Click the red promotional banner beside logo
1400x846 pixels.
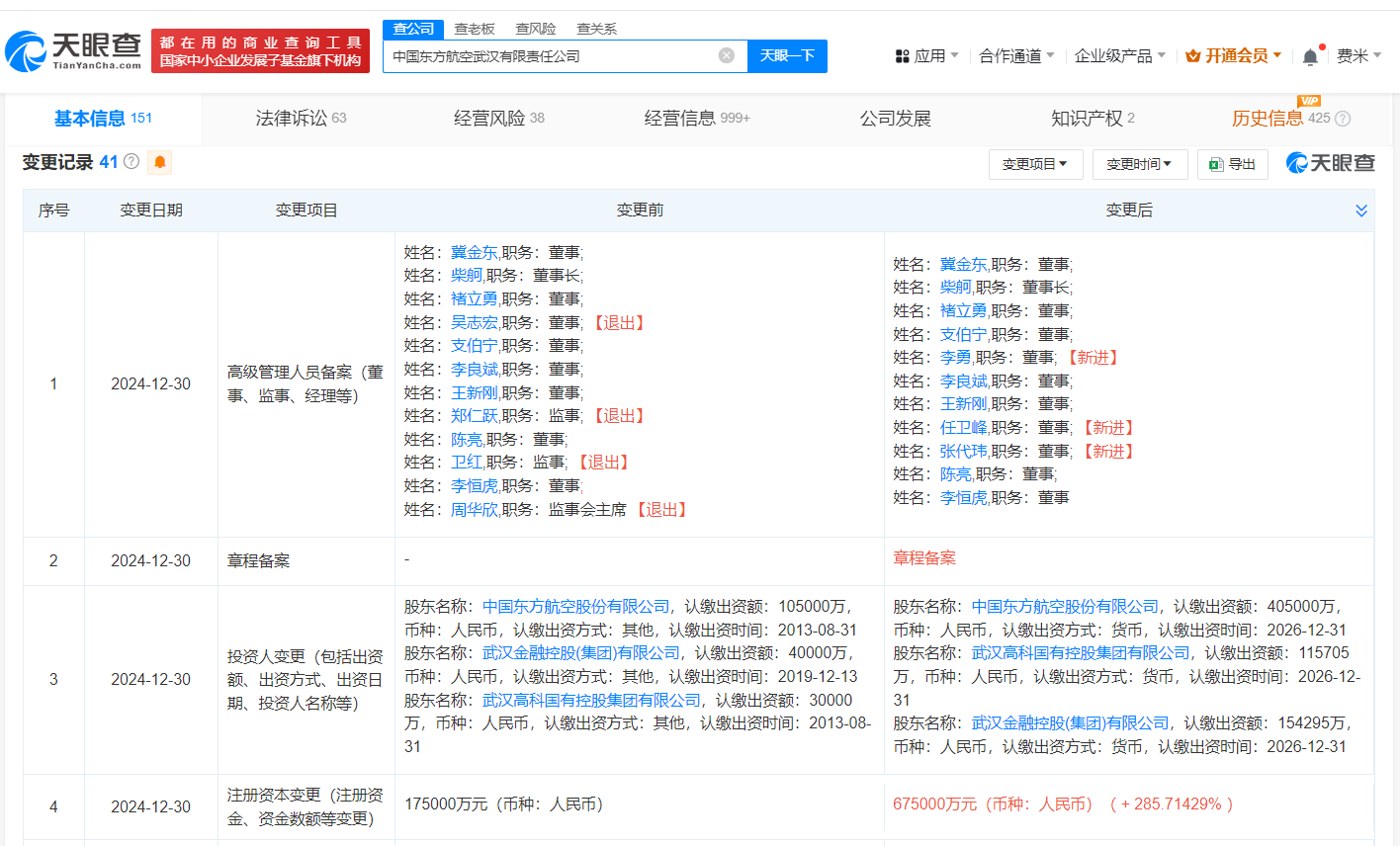click(x=260, y=50)
